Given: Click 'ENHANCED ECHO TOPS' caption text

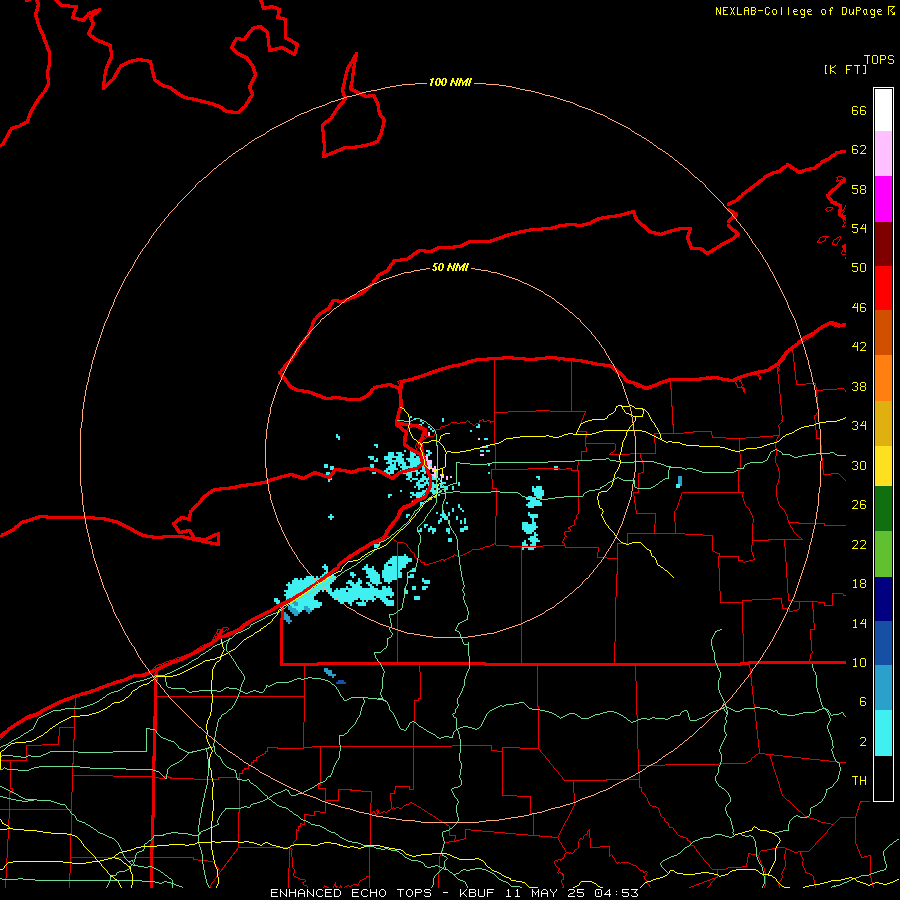Looking at the screenshot, I should coord(351,893).
